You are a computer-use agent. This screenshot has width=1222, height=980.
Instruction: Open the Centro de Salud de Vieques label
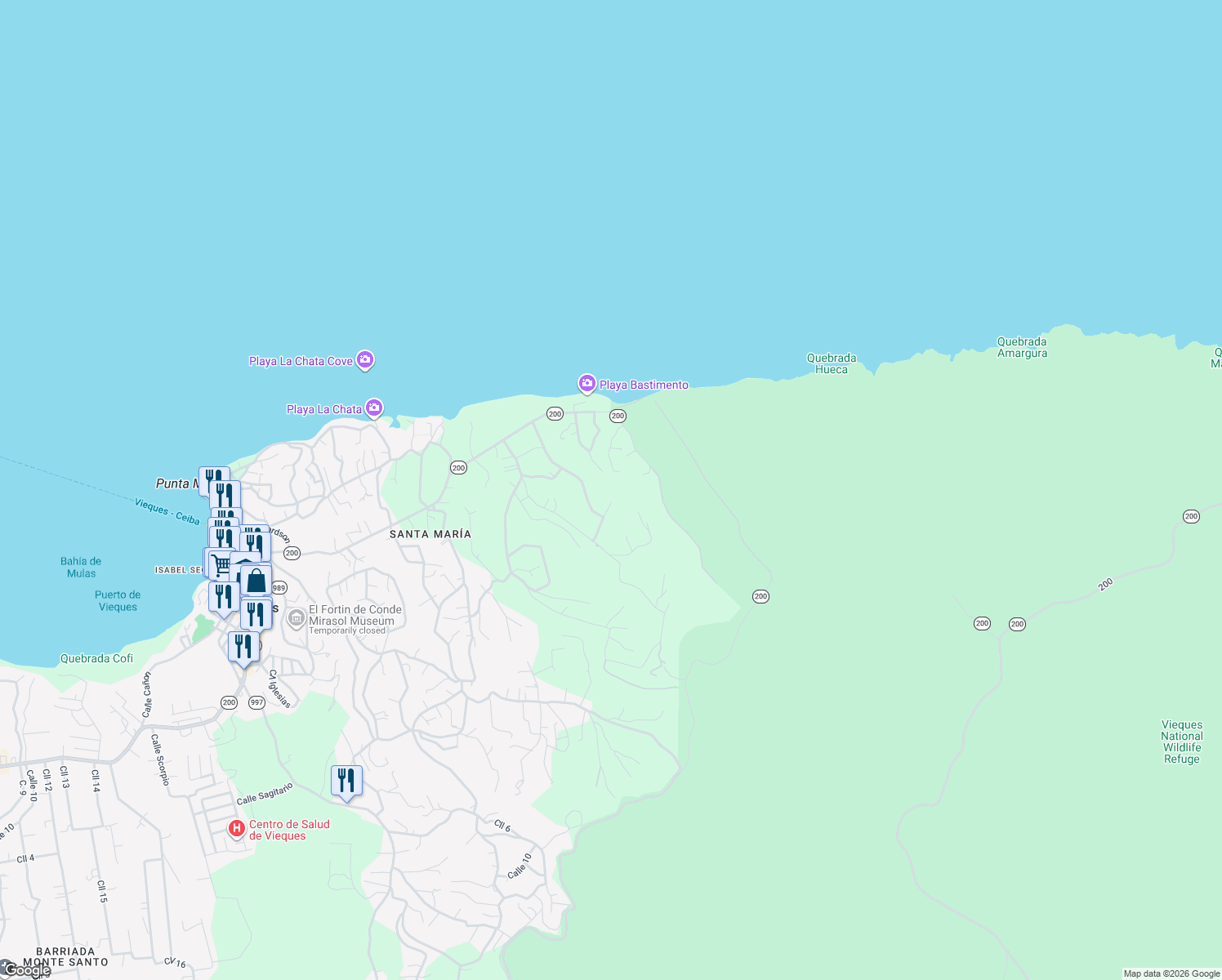(x=289, y=830)
